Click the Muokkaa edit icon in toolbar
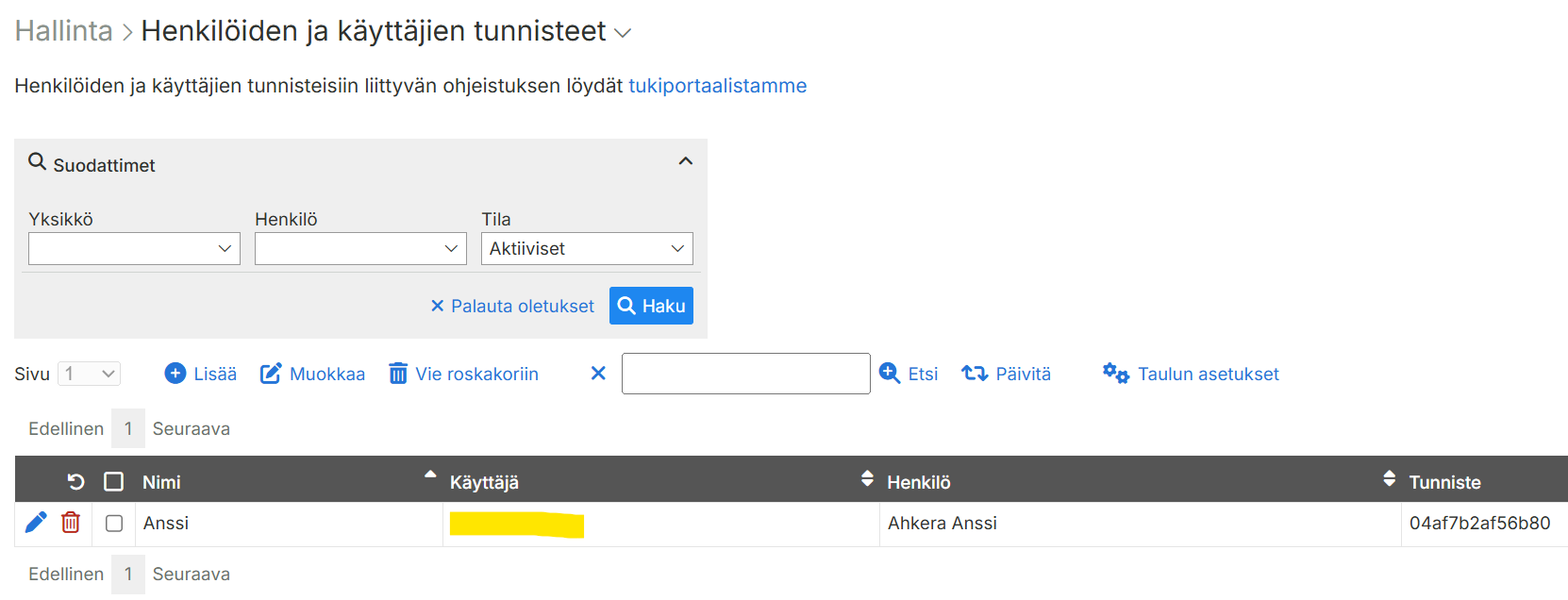The image size is (1568, 600). (271, 374)
